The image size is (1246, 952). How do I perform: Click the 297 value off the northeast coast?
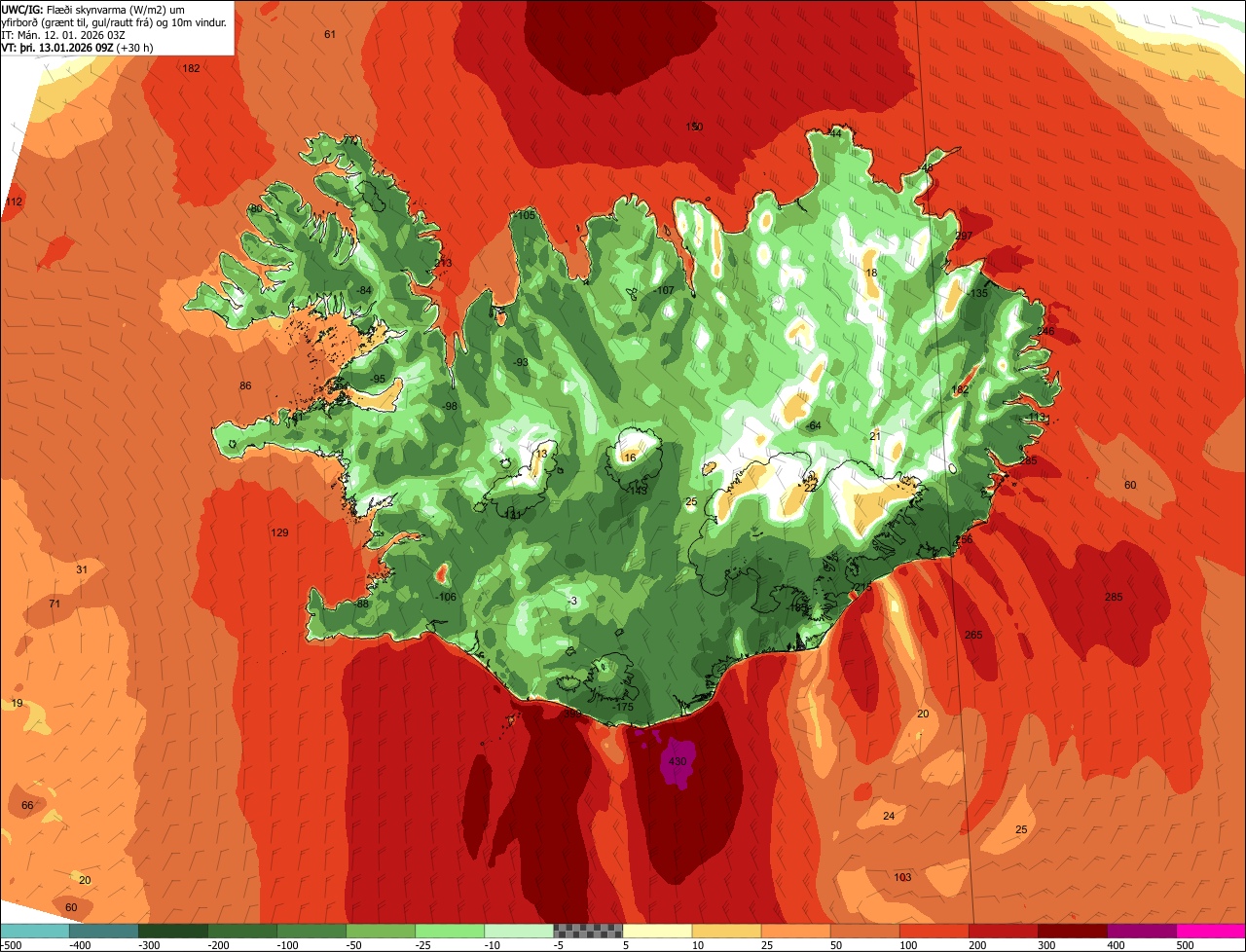(x=964, y=236)
